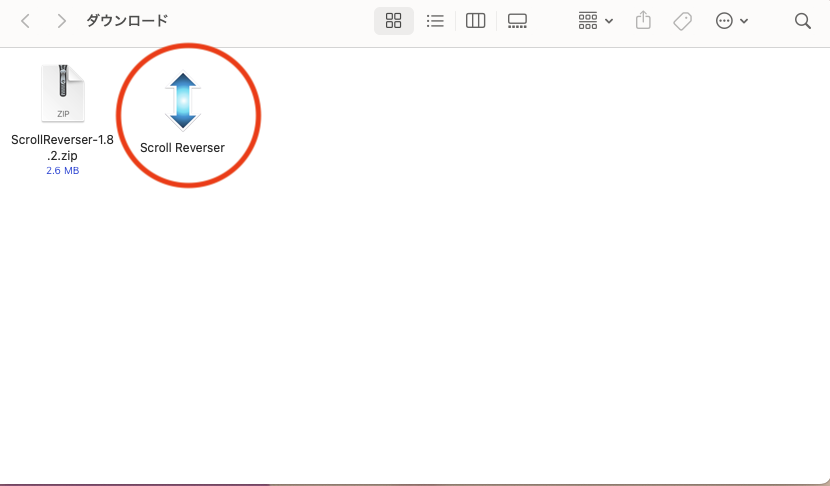Select the ZIP archive file icon

[x=62, y=94]
